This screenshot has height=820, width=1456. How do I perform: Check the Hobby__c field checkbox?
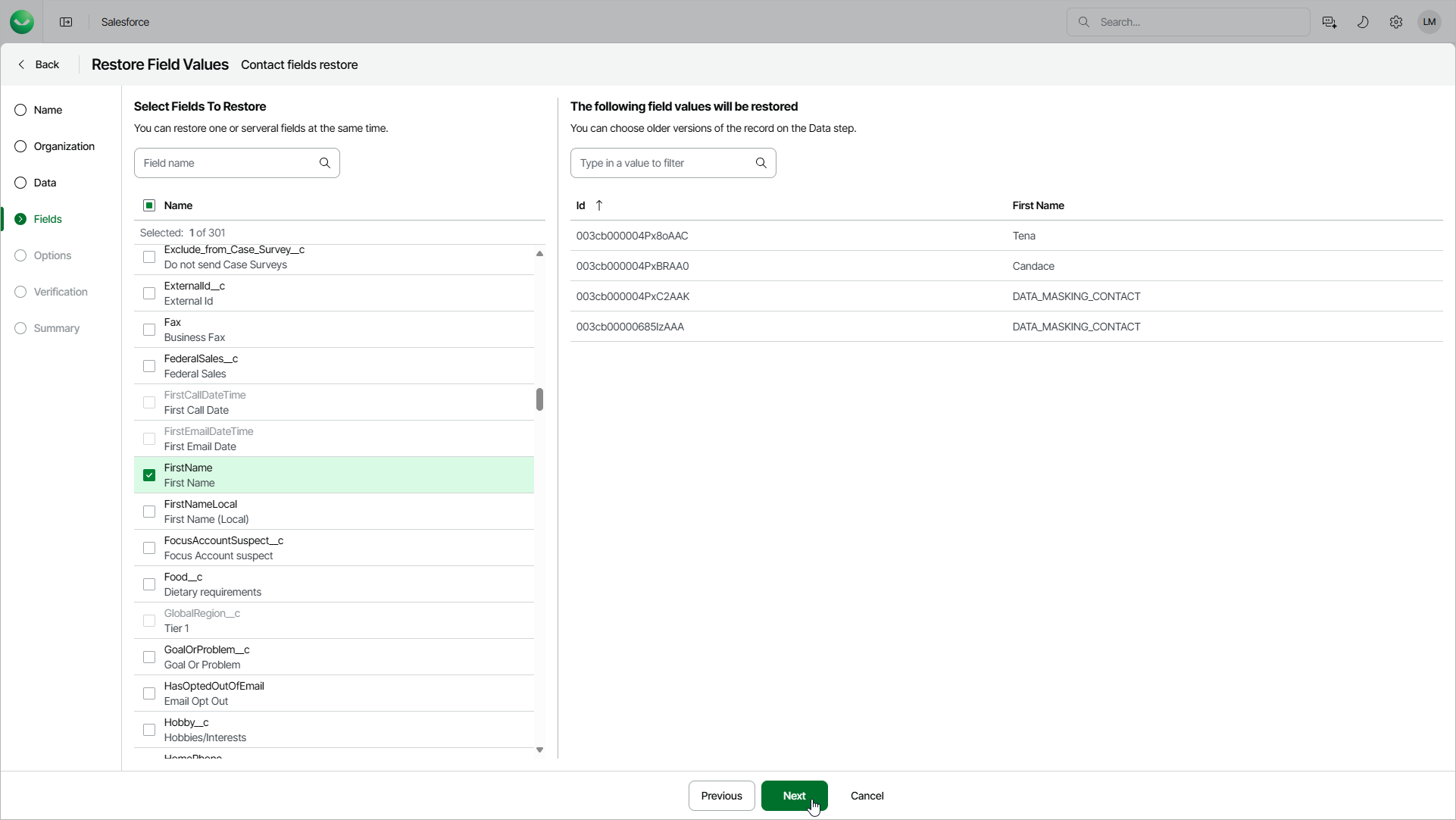coord(149,730)
